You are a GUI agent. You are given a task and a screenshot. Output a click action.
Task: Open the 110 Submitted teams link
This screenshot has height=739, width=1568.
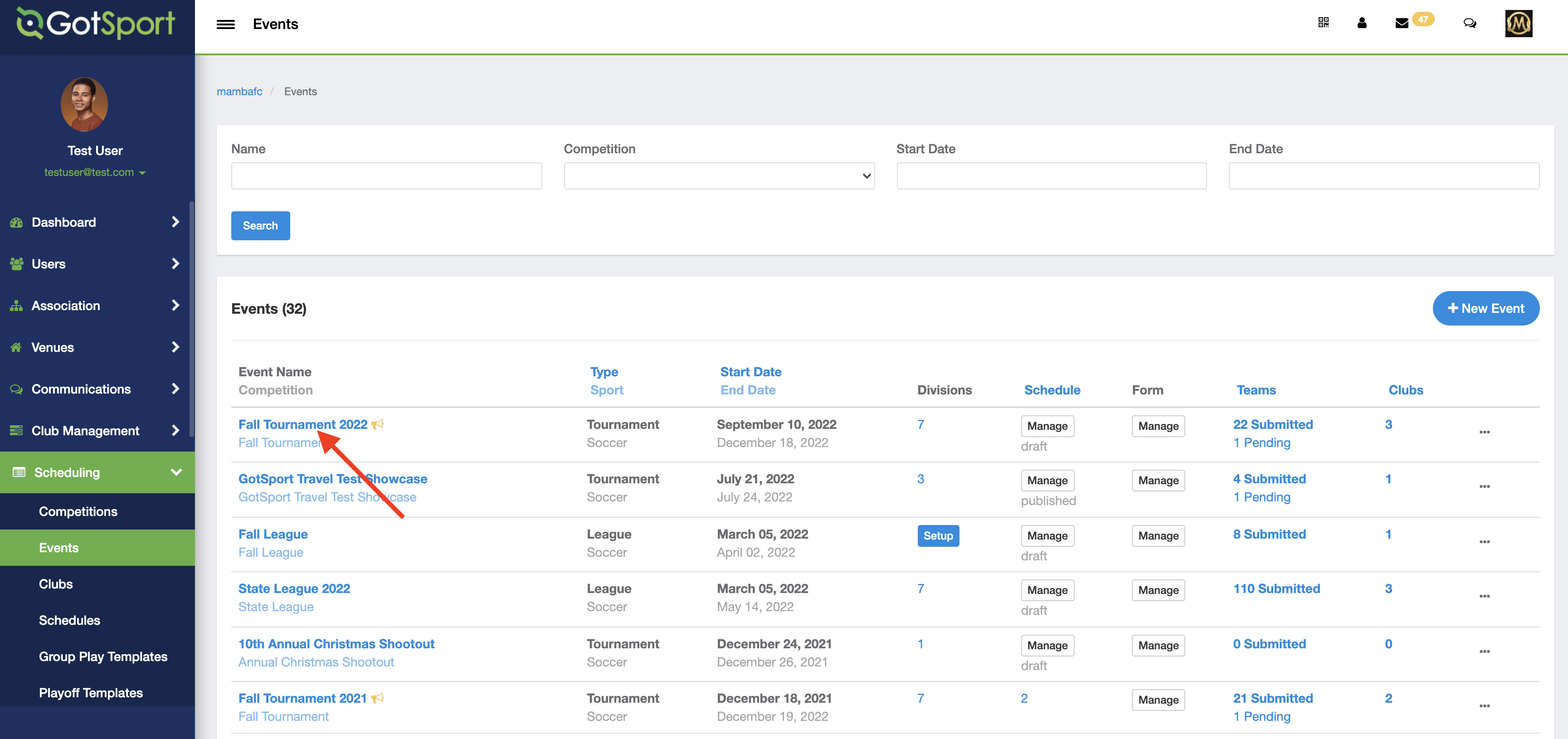pos(1276,589)
